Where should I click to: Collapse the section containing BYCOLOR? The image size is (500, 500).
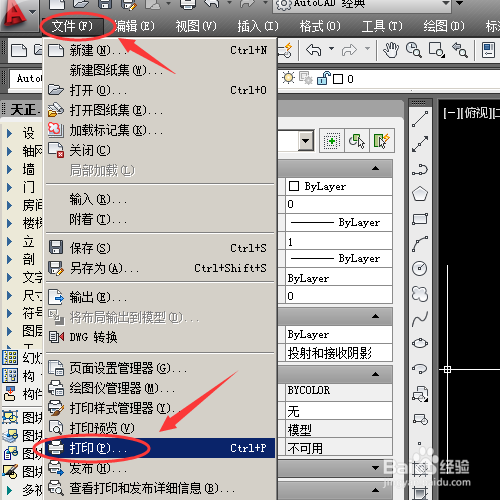[375, 374]
